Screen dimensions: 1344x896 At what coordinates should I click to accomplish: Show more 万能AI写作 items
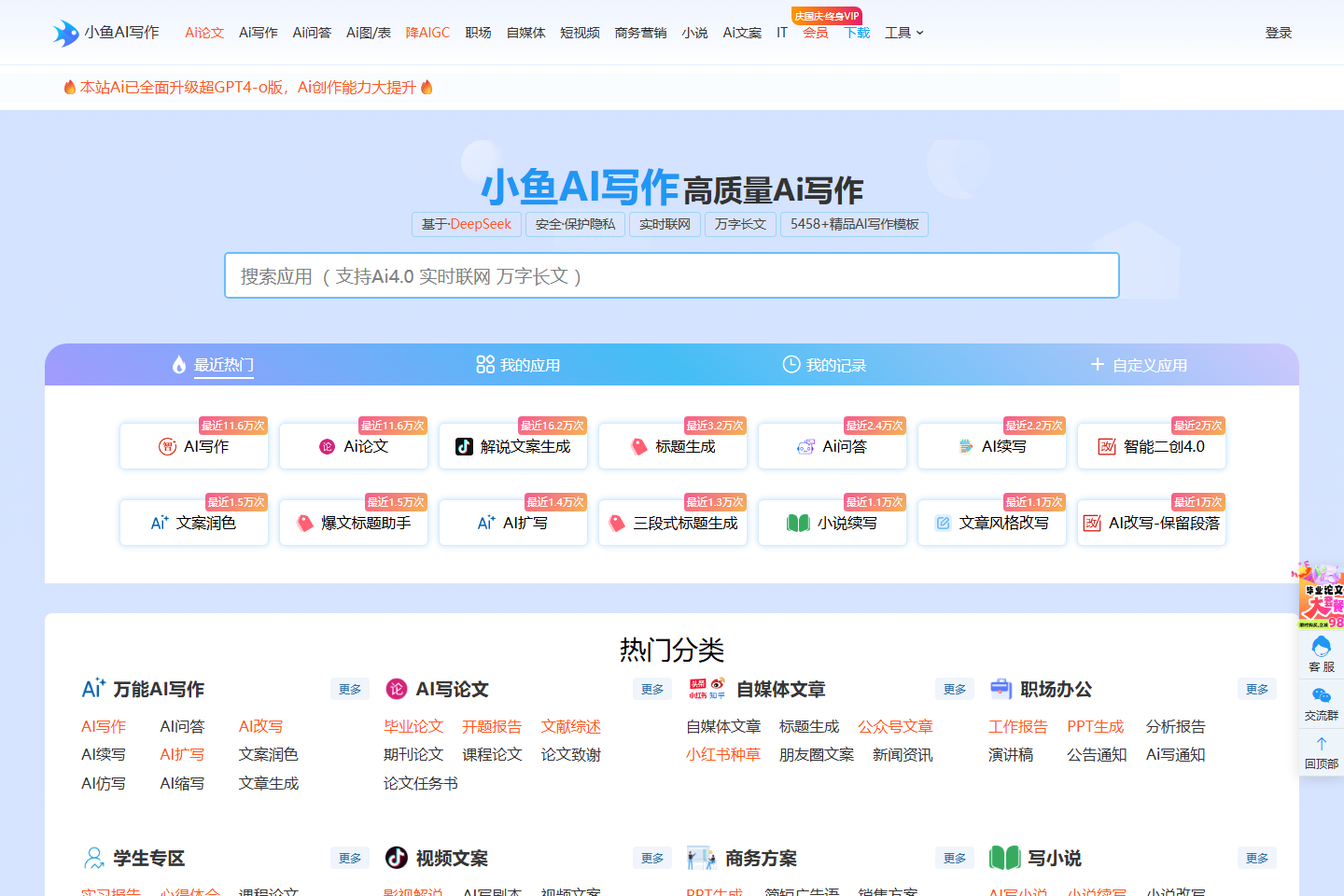click(350, 689)
